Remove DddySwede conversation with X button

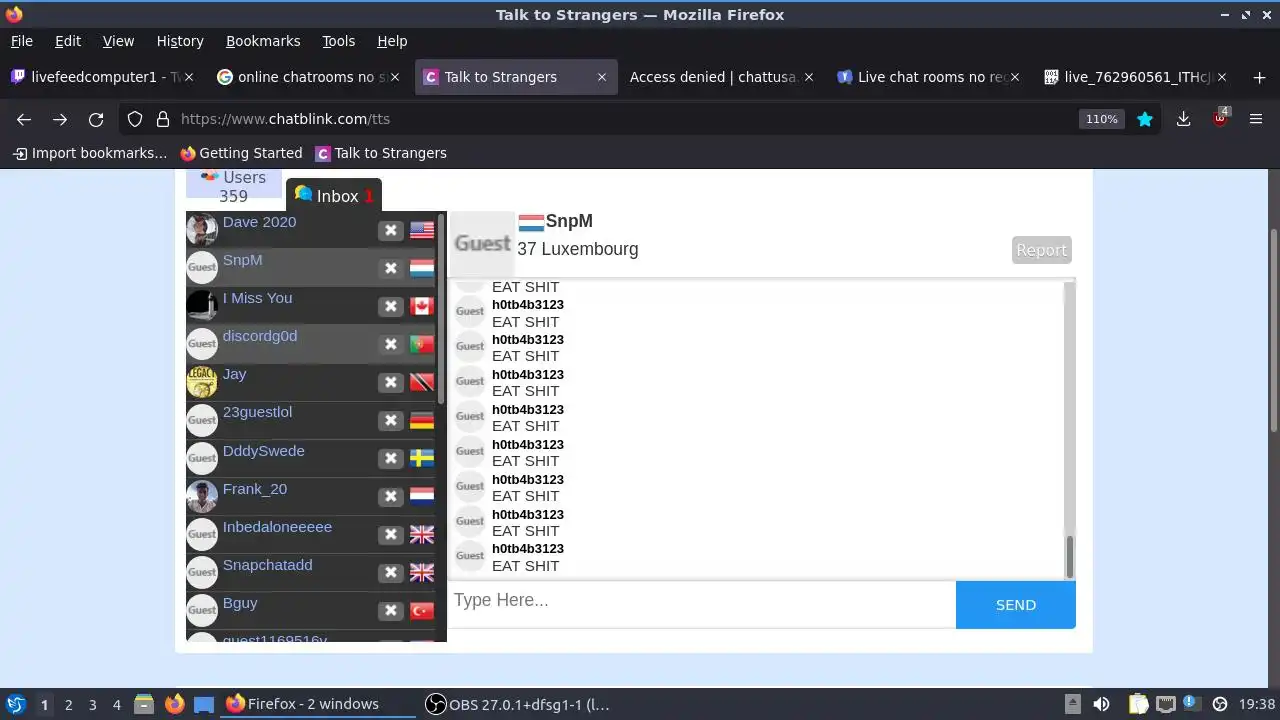pos(391,458)
